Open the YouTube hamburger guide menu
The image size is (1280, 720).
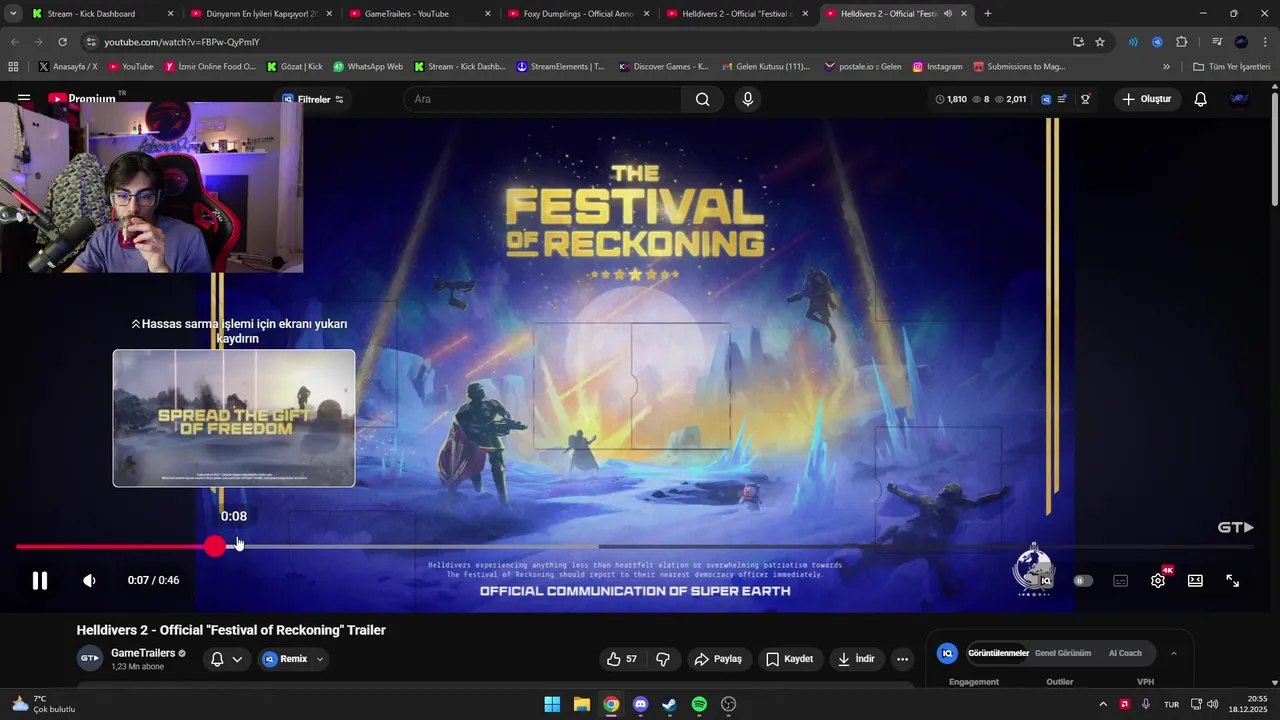[x=24, y=99]
